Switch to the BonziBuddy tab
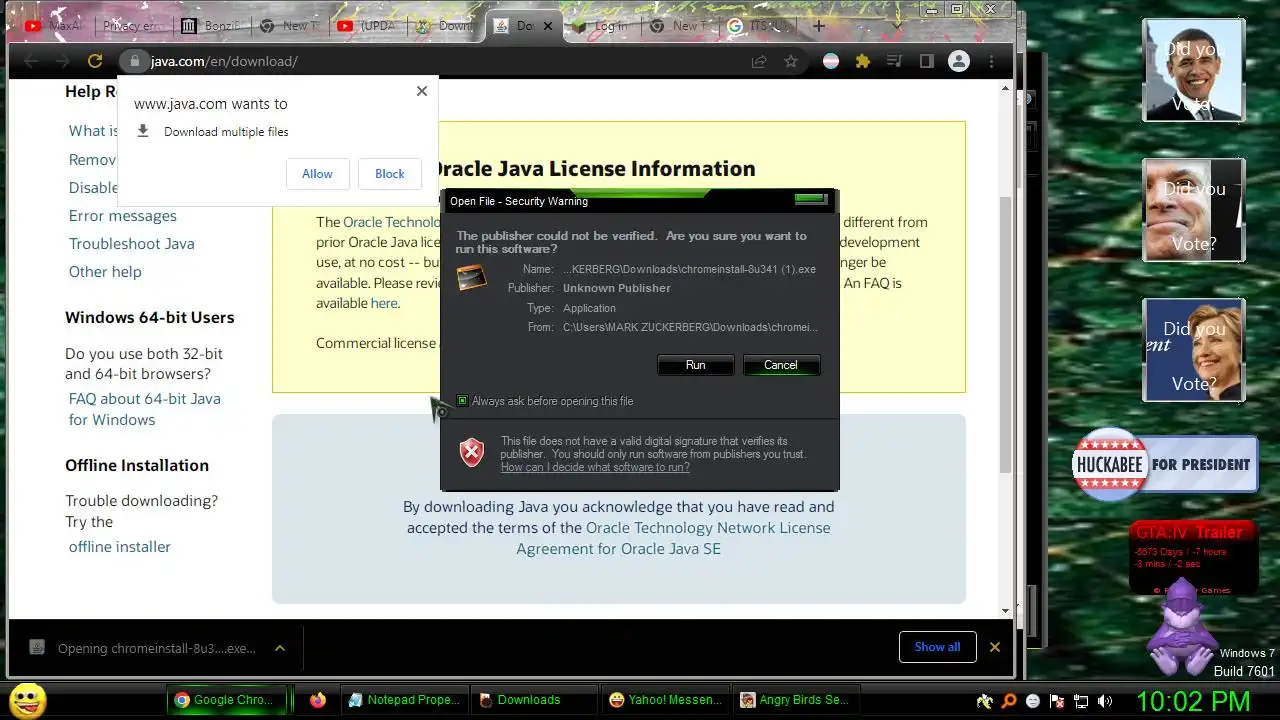 pos(211,26)
